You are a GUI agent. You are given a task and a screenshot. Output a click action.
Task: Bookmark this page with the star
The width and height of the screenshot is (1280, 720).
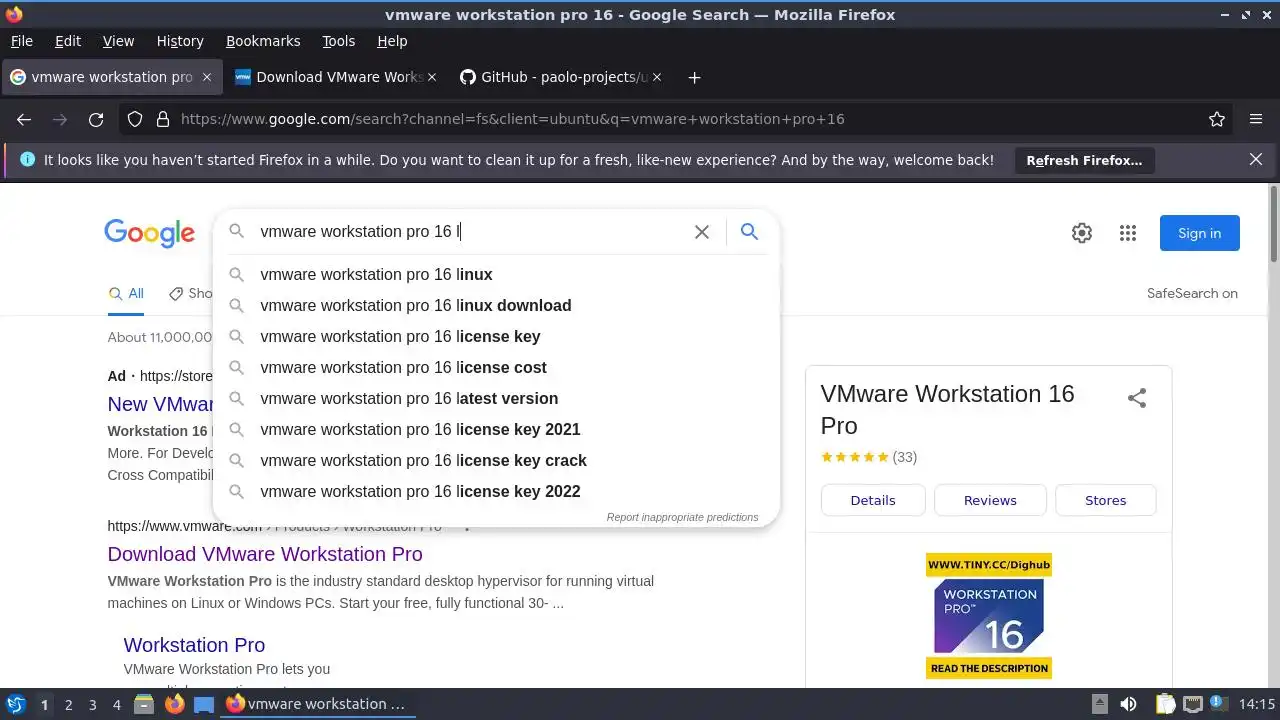pos(1217,119)
